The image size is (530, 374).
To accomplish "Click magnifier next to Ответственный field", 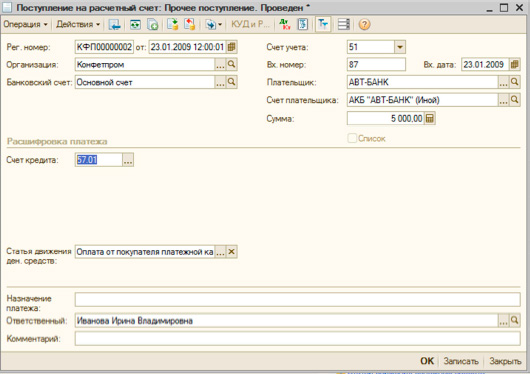I will tap(514, 320).
